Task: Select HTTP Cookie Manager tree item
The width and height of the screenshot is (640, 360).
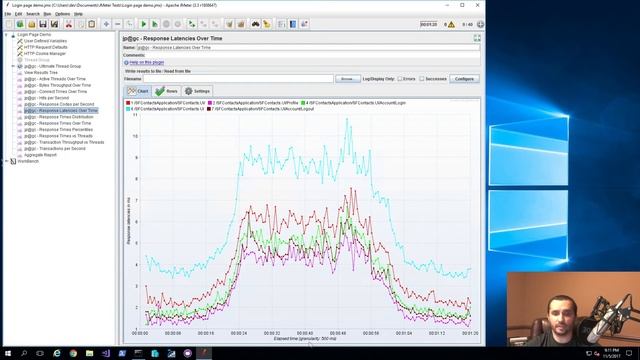Action: click(x=44, y=53)
